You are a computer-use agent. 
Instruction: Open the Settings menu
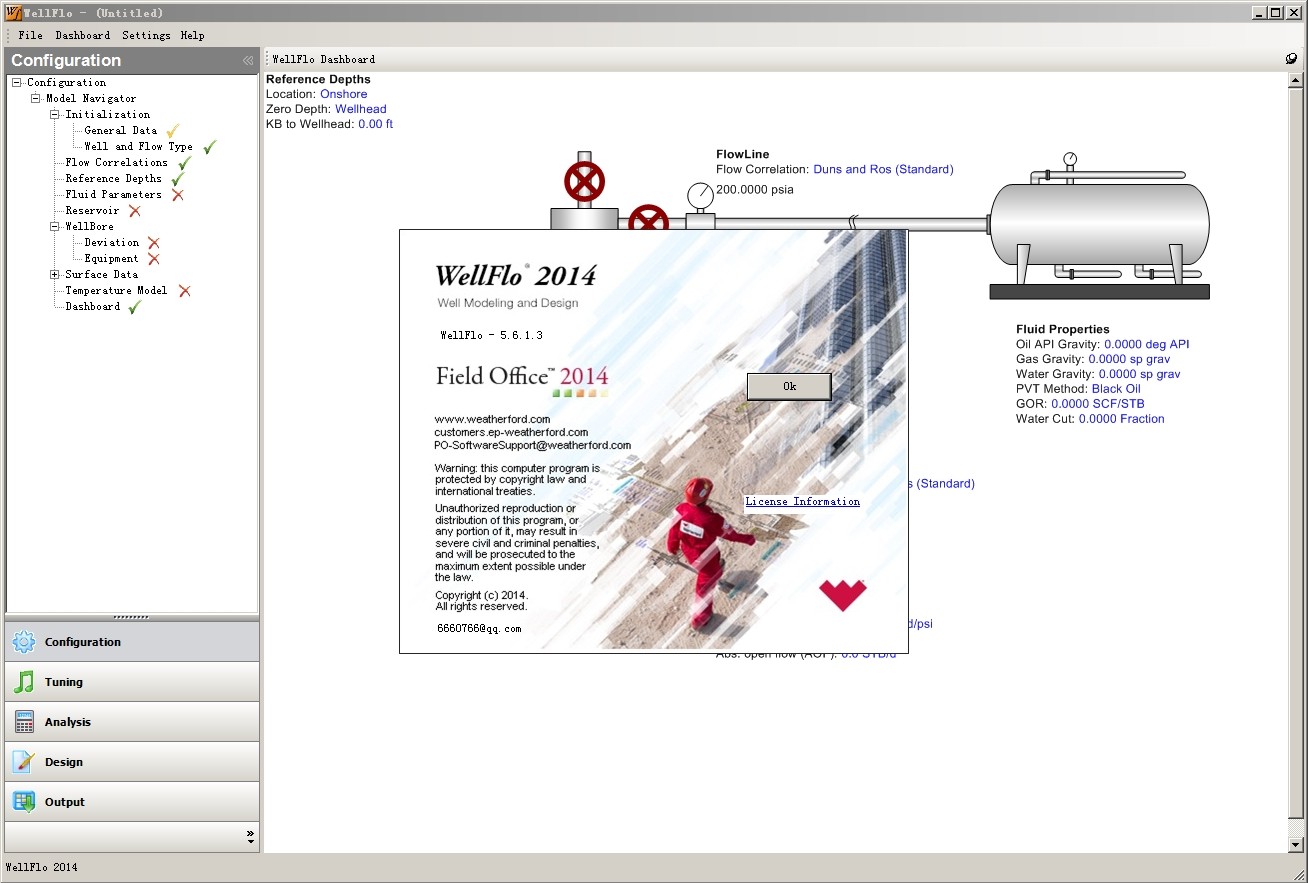(x=146, y=35)
